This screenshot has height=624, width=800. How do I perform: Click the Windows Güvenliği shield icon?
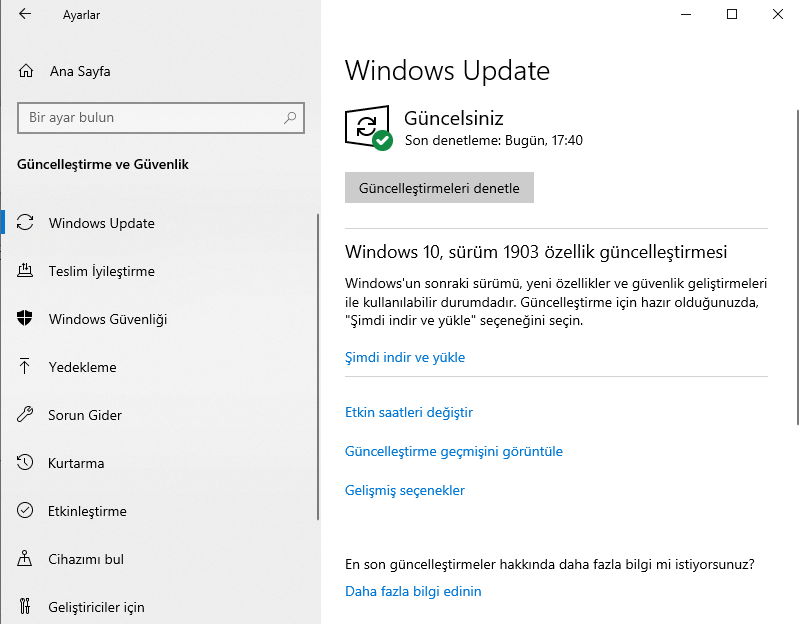[24, 318]
